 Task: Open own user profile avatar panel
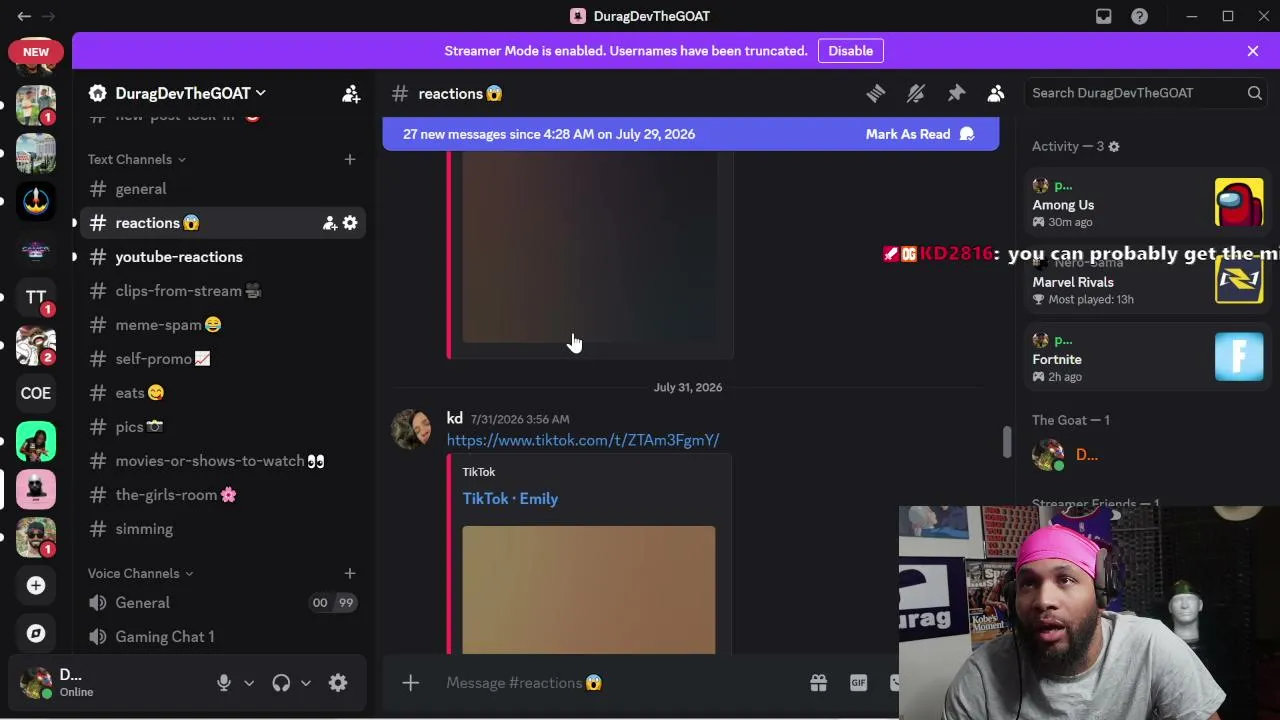[36, 683]
